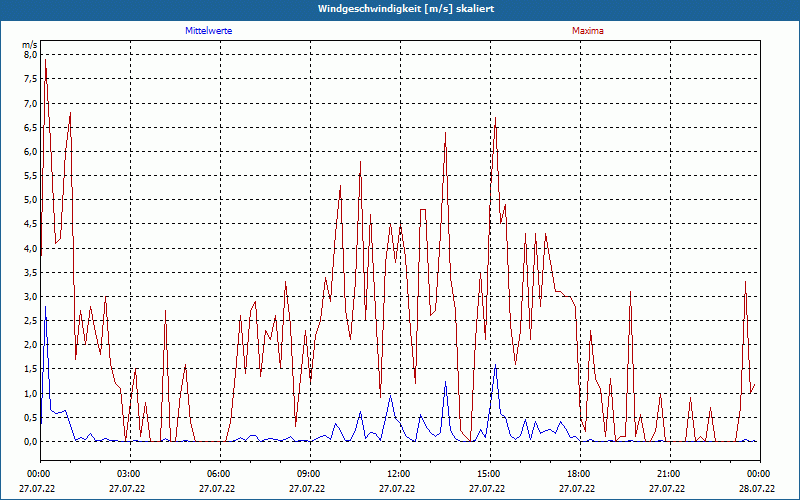This screenshot has width=800, height=500.
Task: Click the 5,0 y-axis value
Action: pyautogui.click(x=30, y=199)
